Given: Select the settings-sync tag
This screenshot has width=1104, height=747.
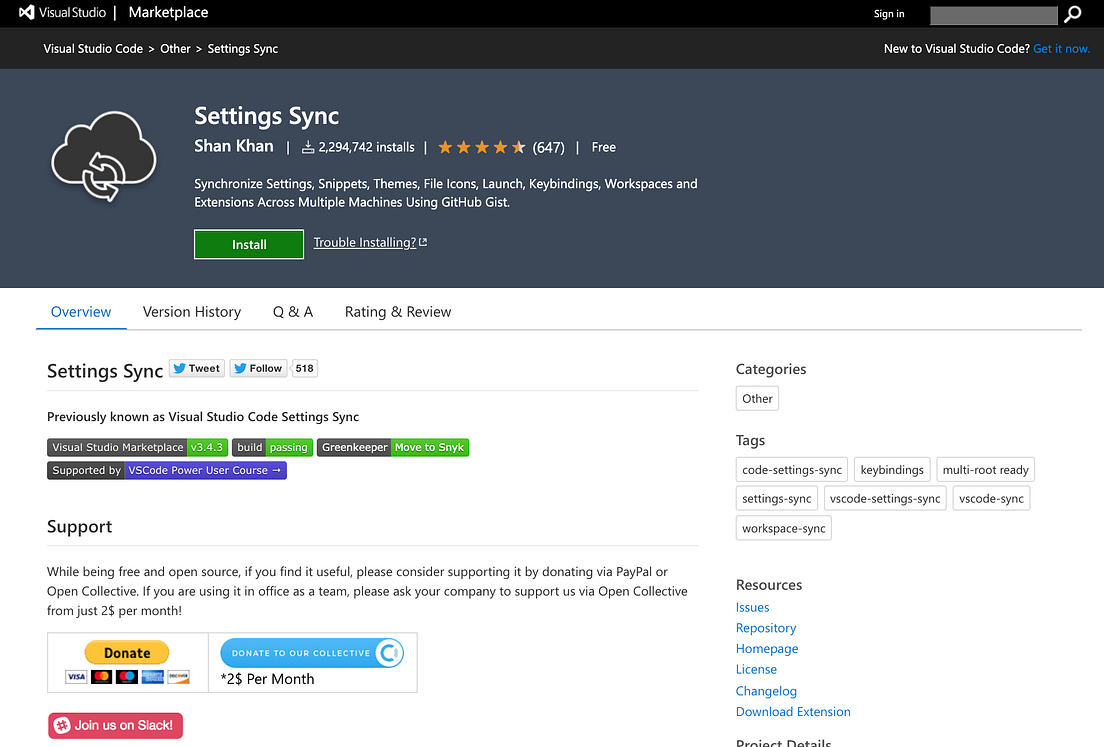Looking at the screenshot, I should [777, 498].
